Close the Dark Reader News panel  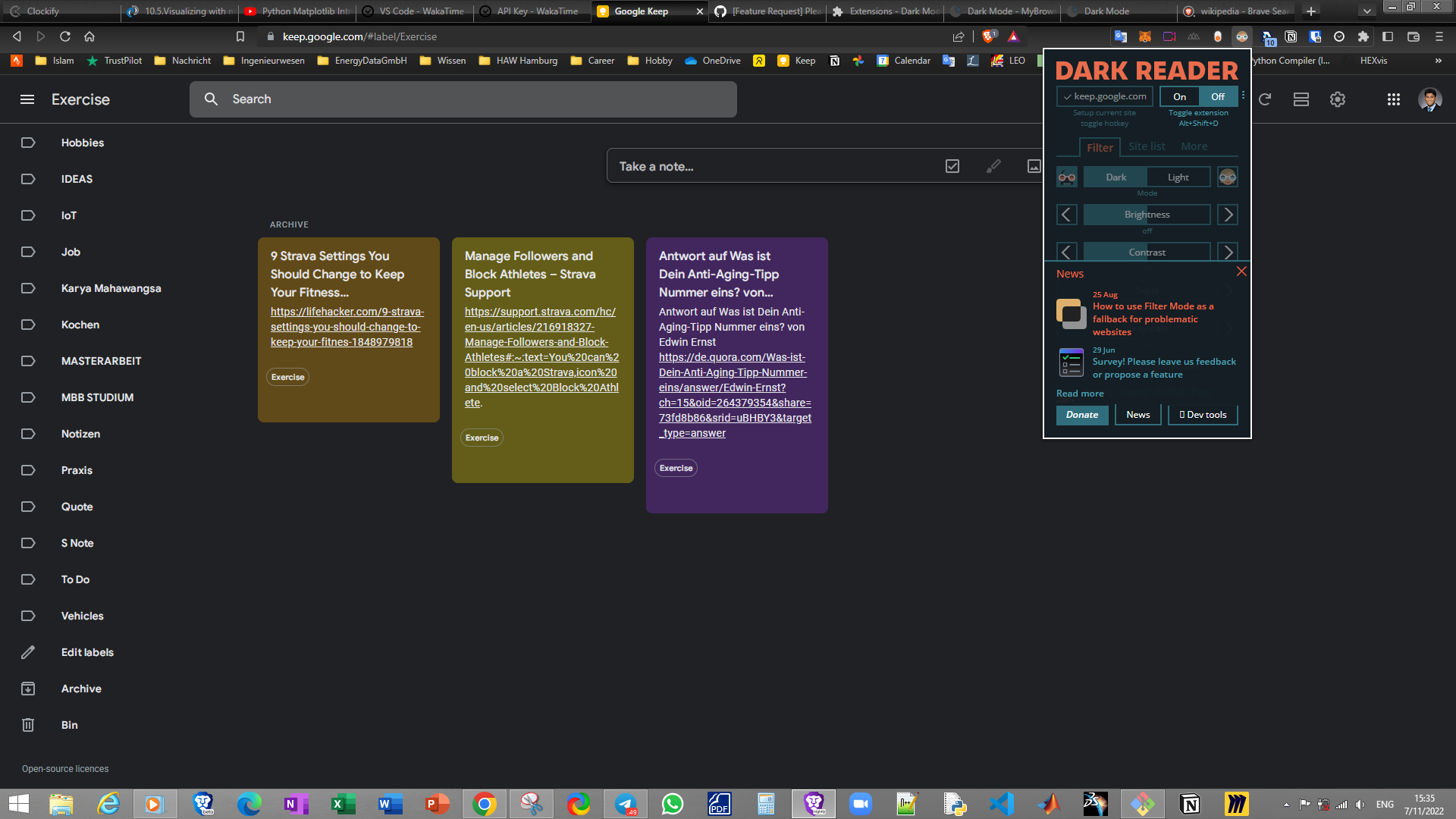coord(1241,271)
